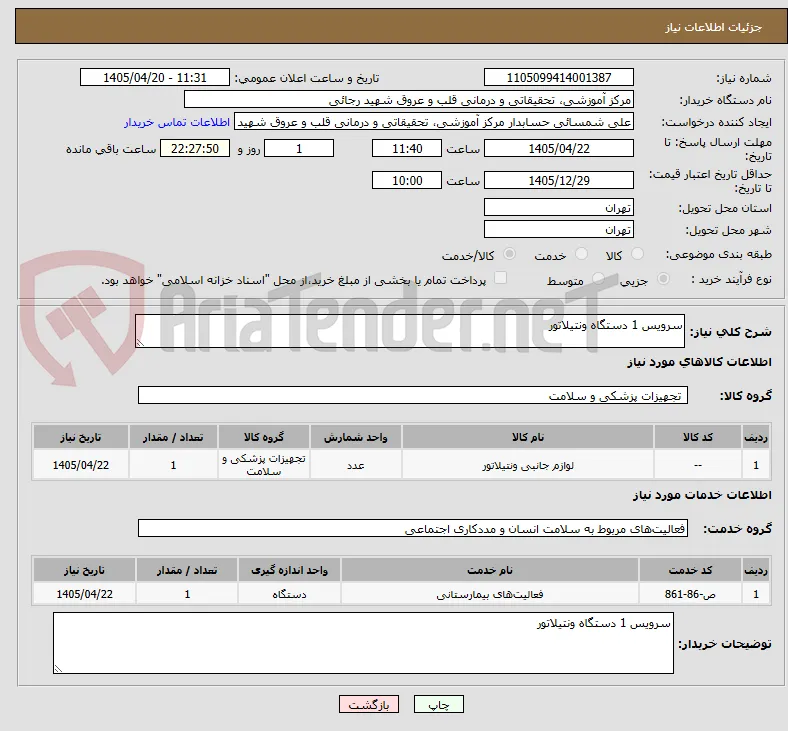Toggle the اسناد خزانه اسلامی payment checkbox

tap(501, 278)
